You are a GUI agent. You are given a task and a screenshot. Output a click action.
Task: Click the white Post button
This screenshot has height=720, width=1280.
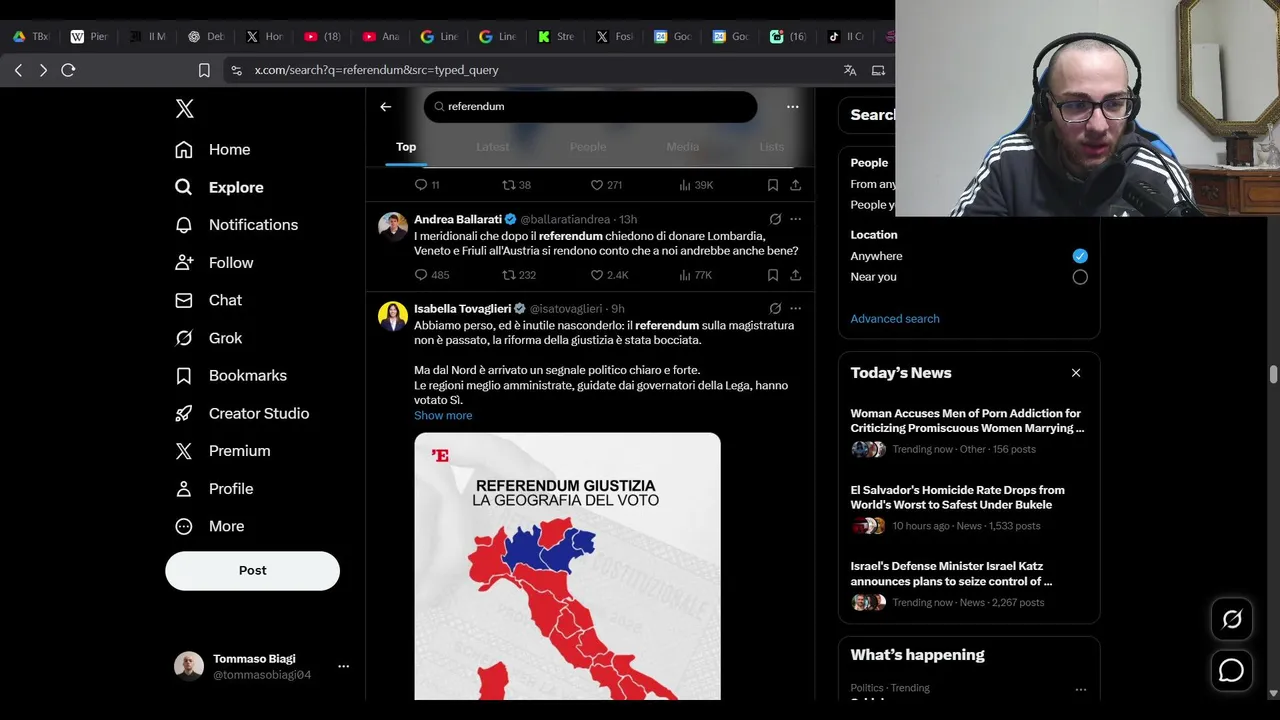[252, 570]
